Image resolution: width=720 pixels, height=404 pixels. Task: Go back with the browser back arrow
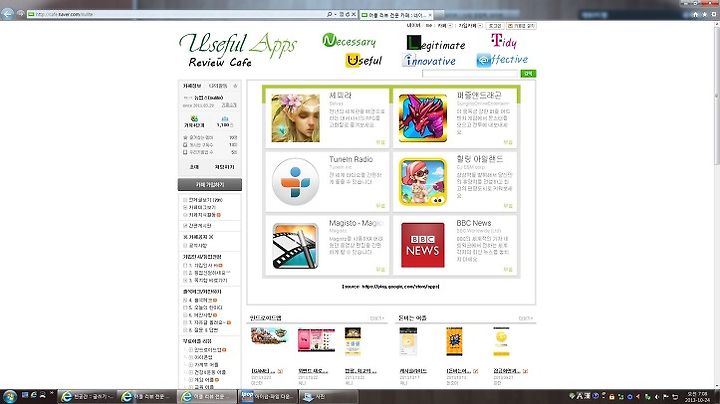[x=7, y=14]
